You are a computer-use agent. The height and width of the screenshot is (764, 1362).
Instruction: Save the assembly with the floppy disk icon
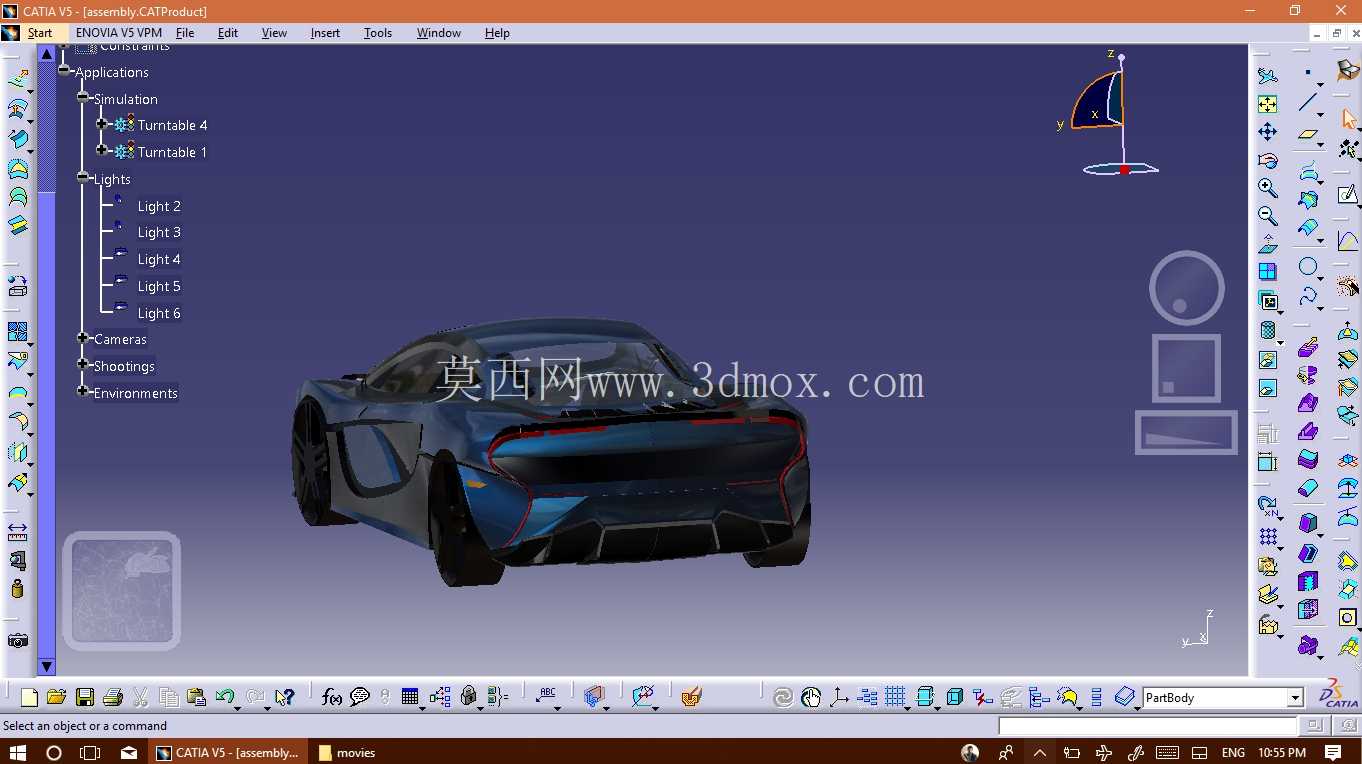point(85,697)
